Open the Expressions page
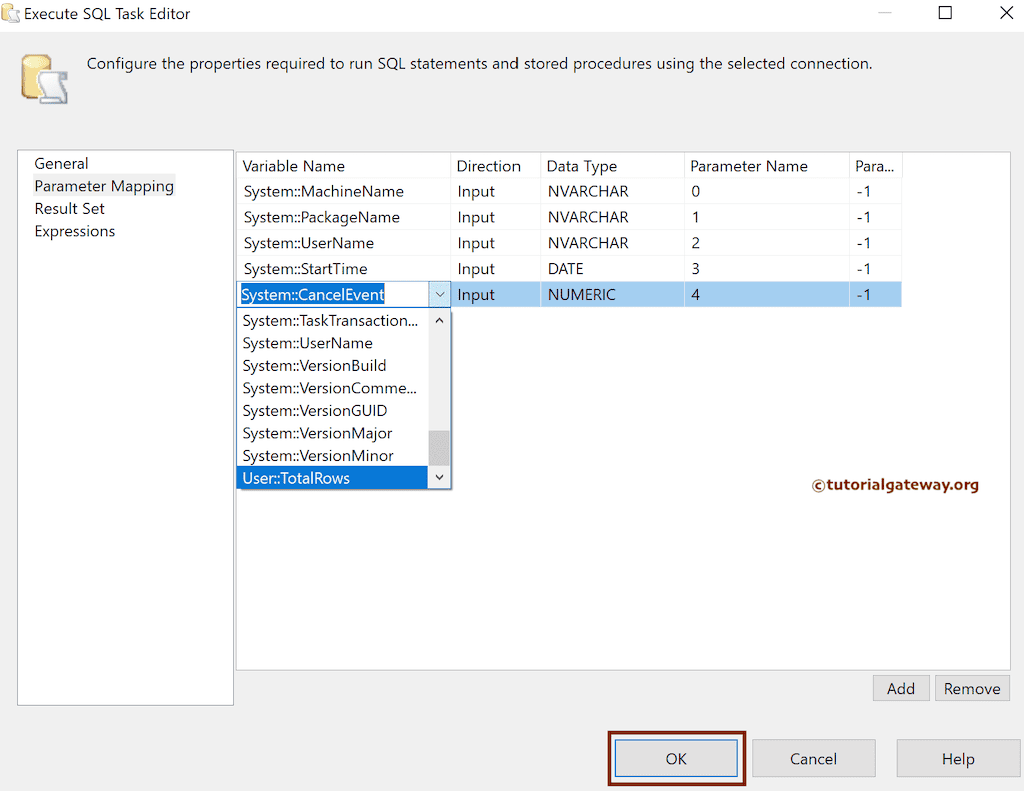This screenshot has width=1024, height=791. (74, 231)
